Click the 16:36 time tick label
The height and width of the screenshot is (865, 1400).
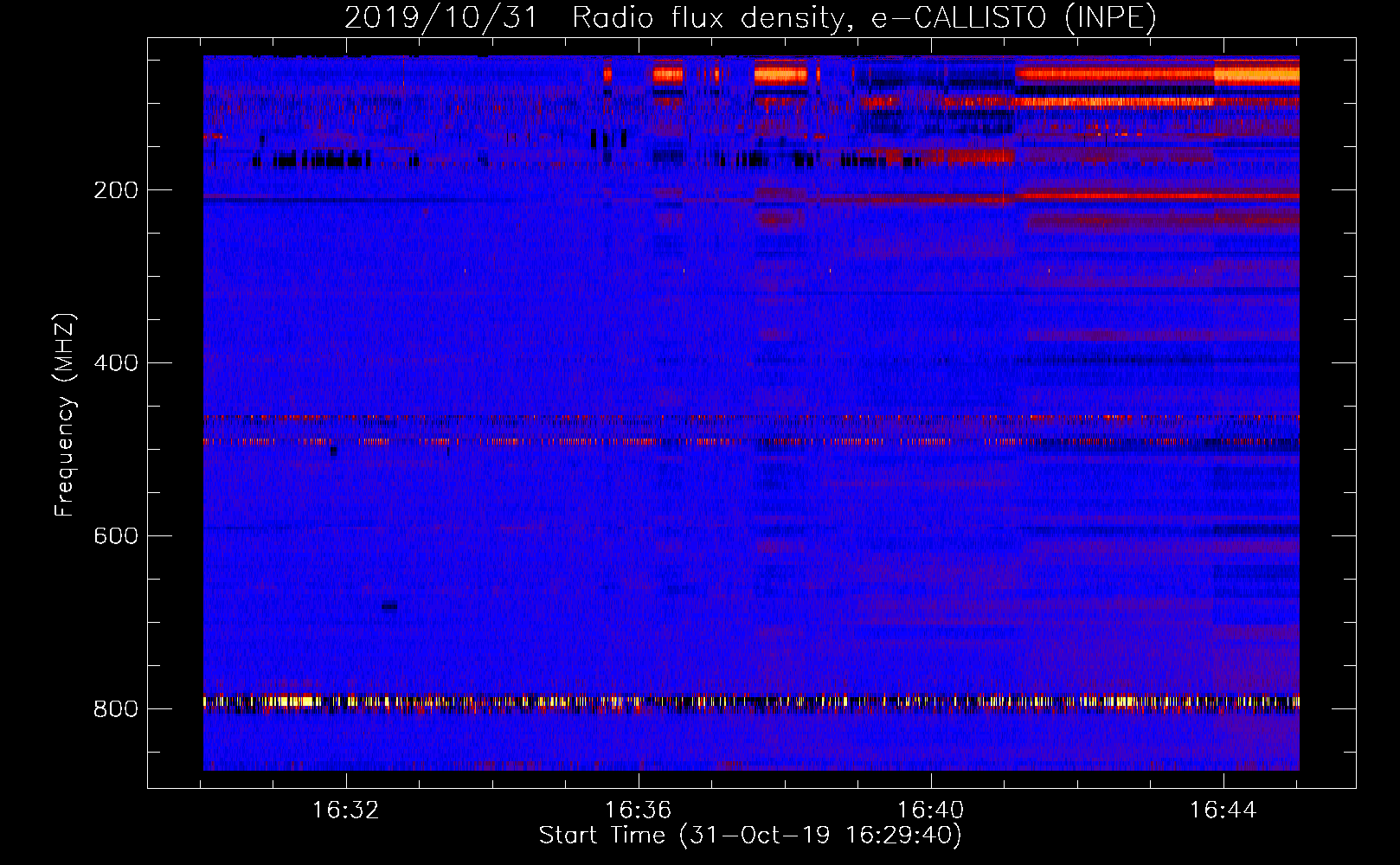tap(639, 811)
